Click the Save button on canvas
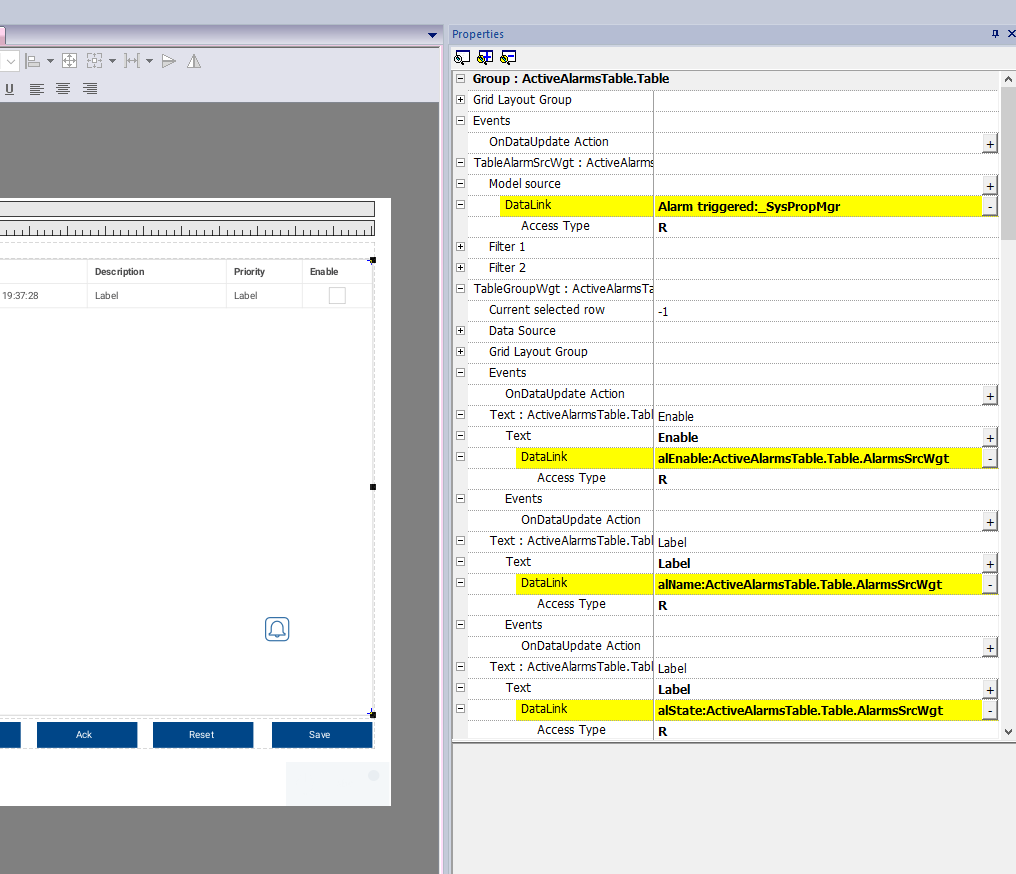1016x874 pixels. coord(322,735)
